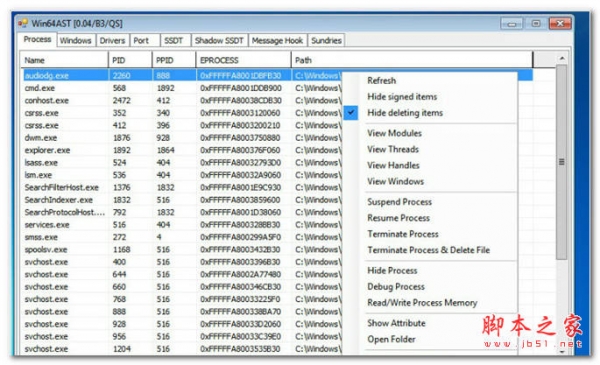Choose Debug Process

[396, 287]
